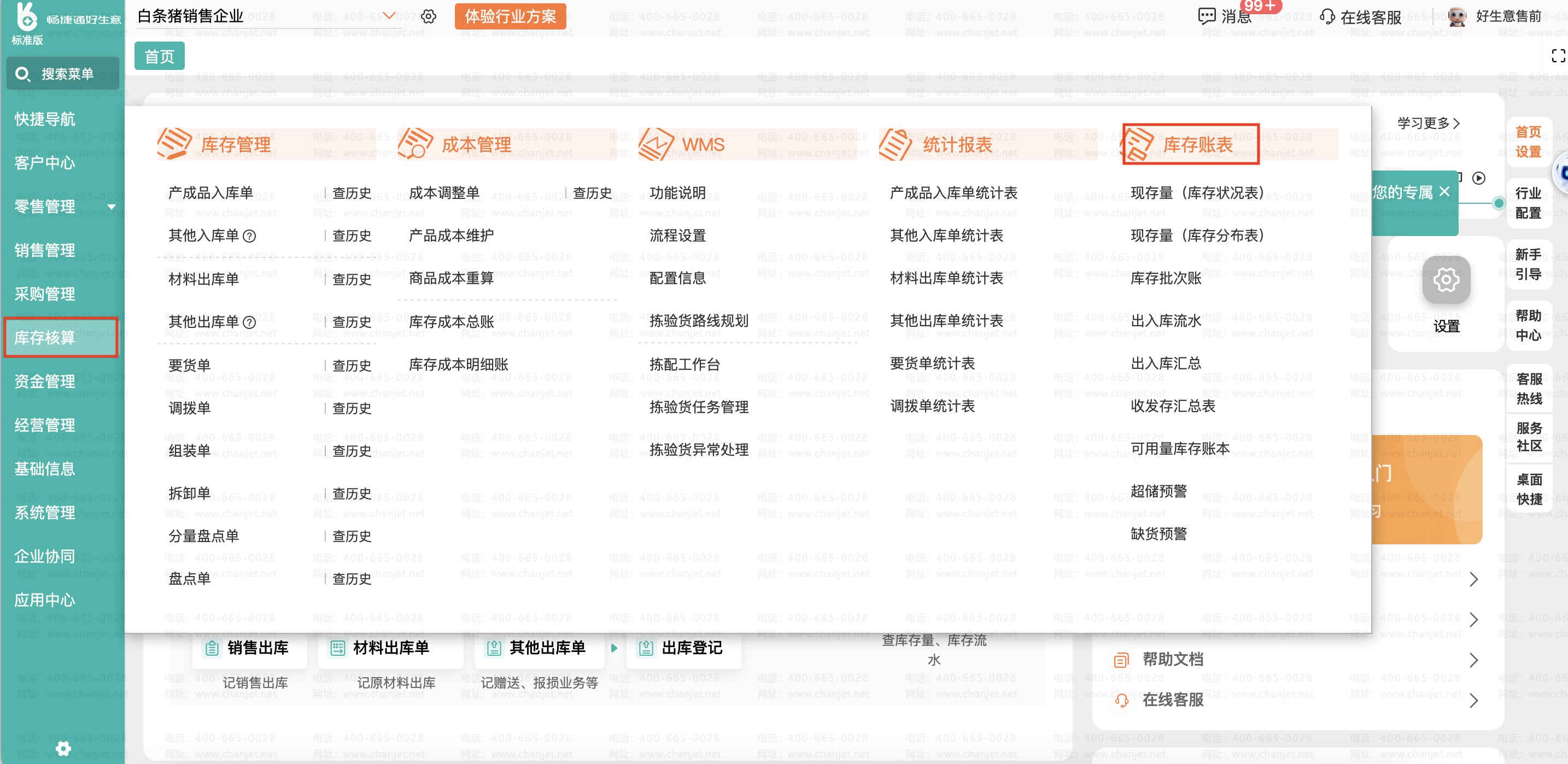Open help icon next to 其他入库单
Screen dimensions: 1568x764
249,236
